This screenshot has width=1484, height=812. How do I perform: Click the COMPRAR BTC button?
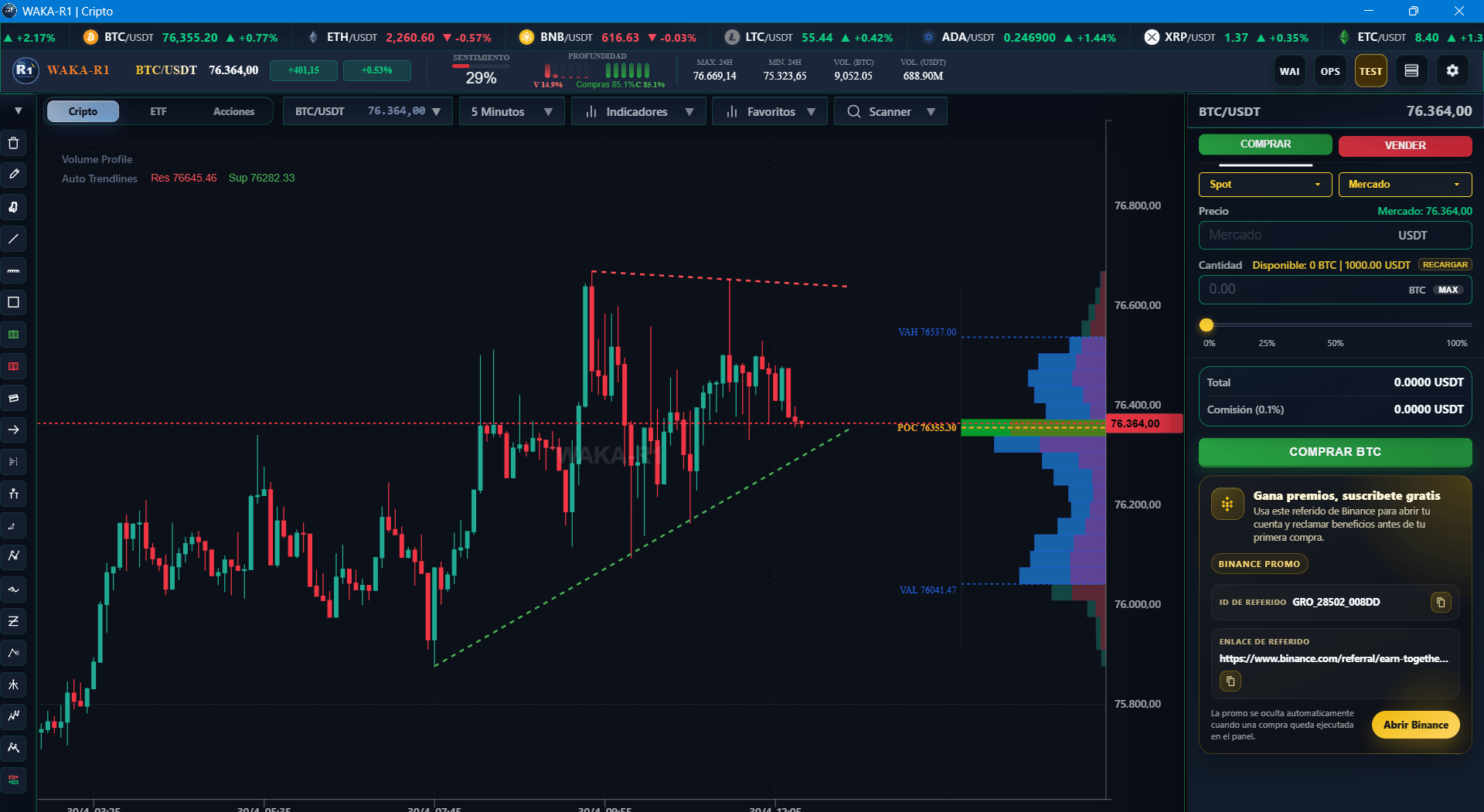[1335, 452]
